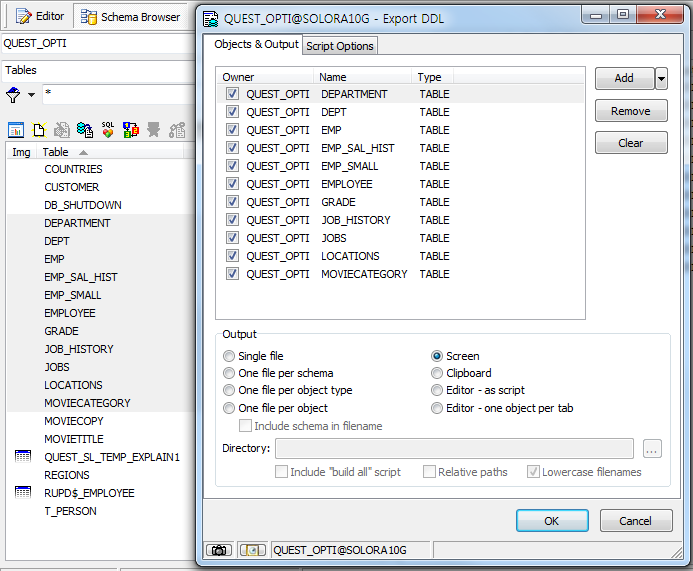
Task: Uncheck the DEPARTMENT table checkbox
Action: point(232,94)
